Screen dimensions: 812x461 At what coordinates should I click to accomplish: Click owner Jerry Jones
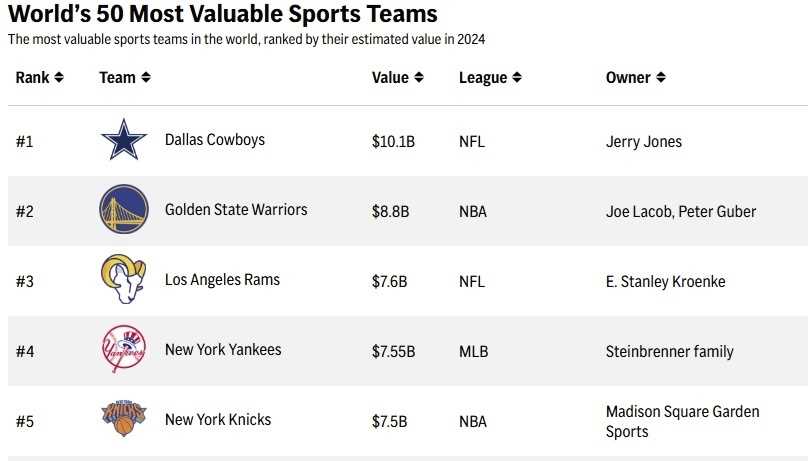click(644, 142)
